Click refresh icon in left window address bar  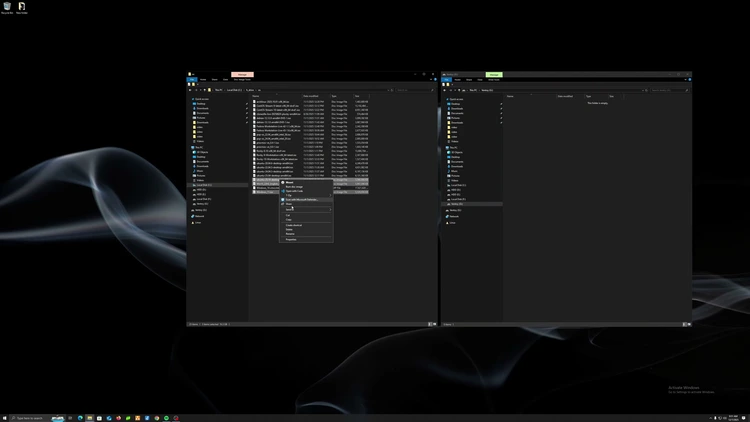392,90
